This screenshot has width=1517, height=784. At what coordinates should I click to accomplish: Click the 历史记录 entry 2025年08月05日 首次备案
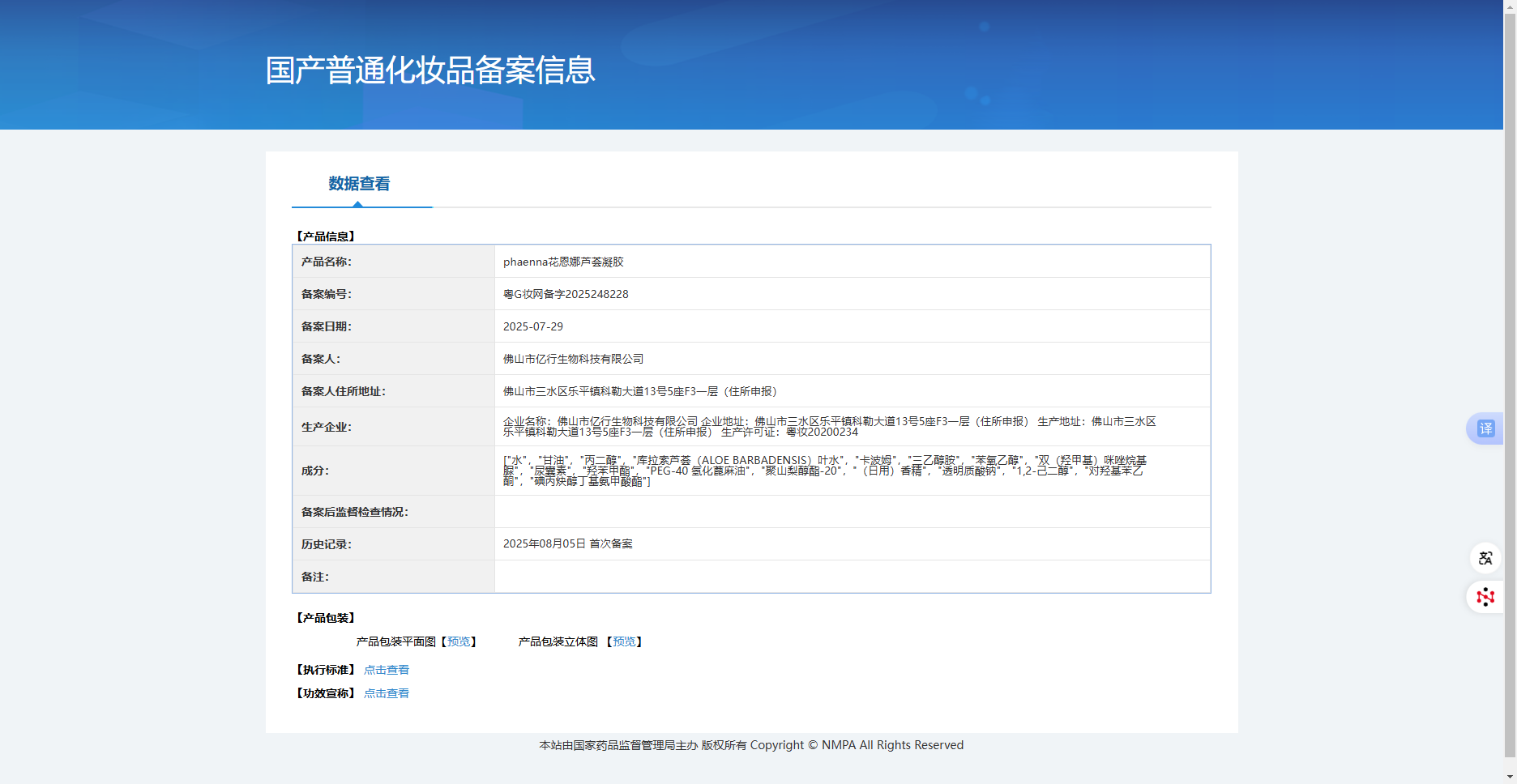pyautogui.click(x=567, y=543)
